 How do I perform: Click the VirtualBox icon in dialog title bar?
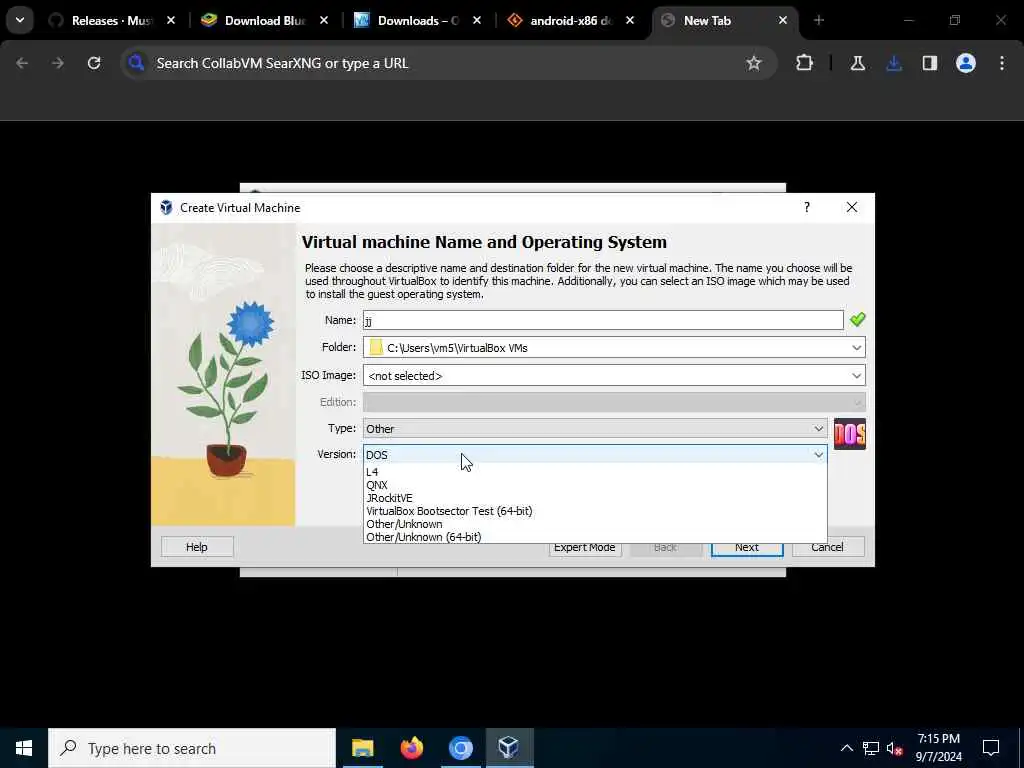(x=167, y=208)
